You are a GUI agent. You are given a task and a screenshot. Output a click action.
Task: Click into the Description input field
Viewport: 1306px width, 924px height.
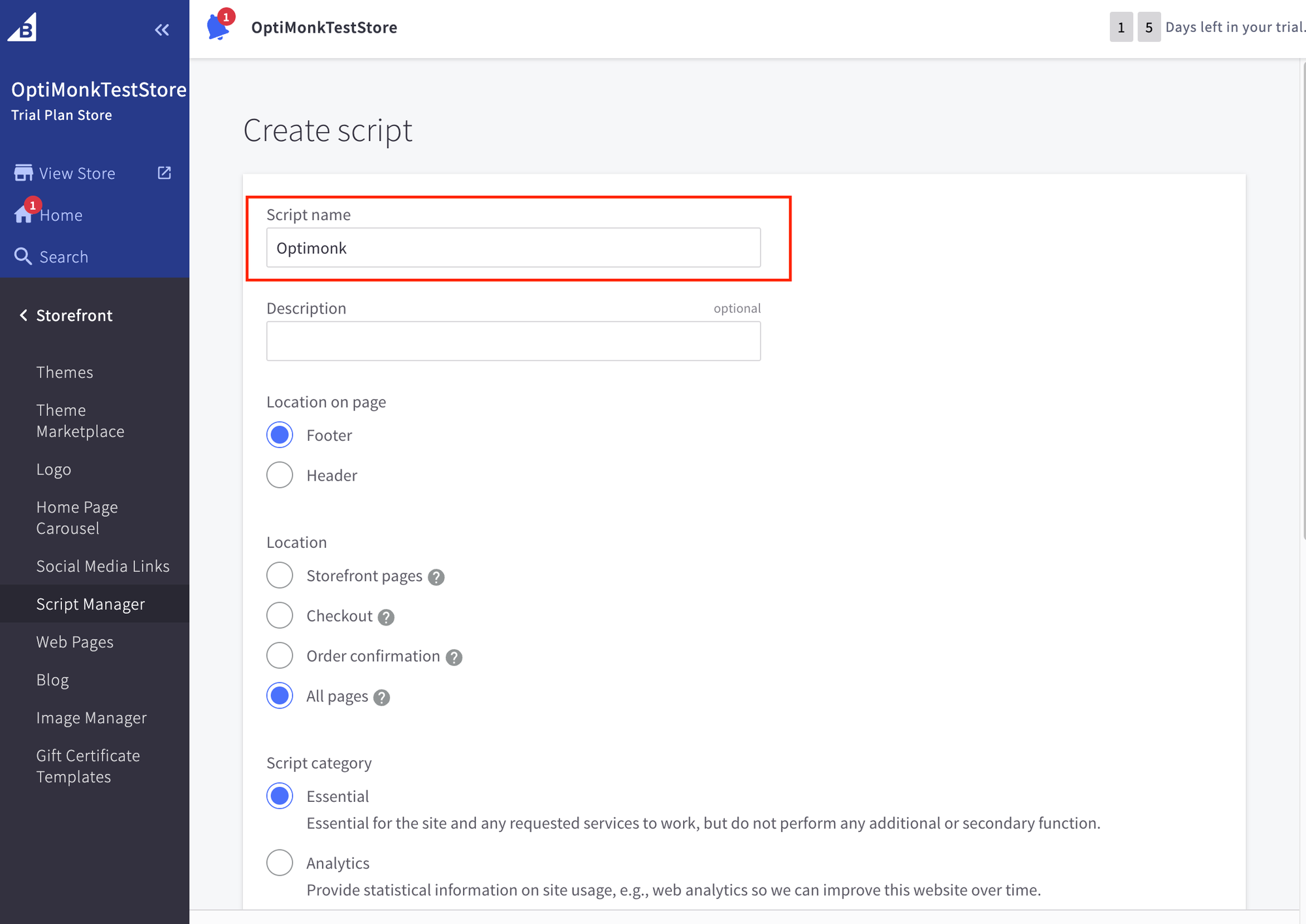(513, 341)
